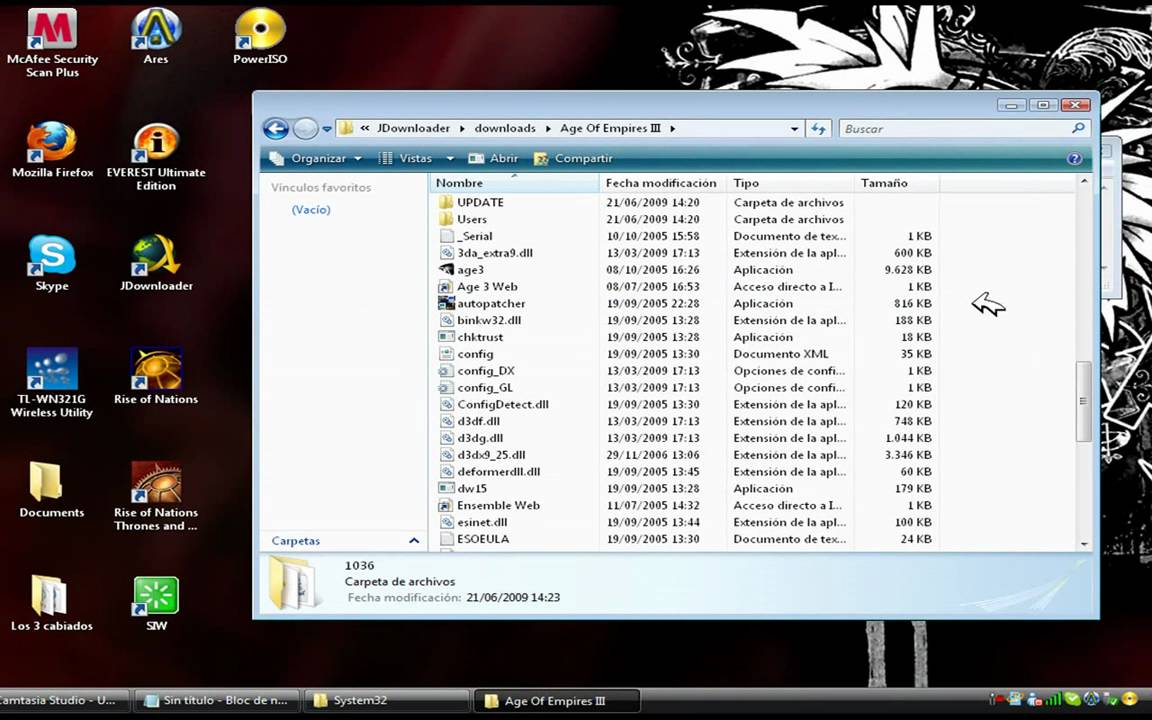Screen dimensions: 1152x720
Task: Expand subfolders arrow after downloads breadcrumb
Action: pyautogui.click(x=548, y=129)
